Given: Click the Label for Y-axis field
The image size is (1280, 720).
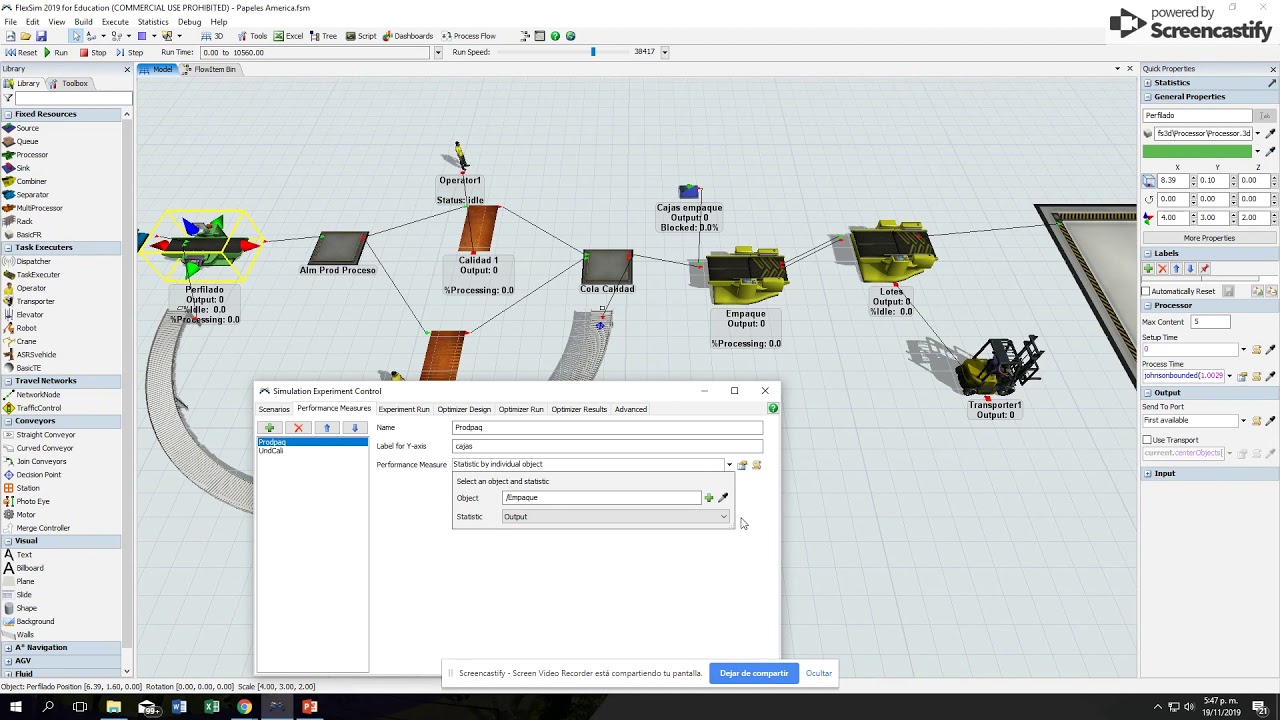Looking at the screenshot, I should coord(608,446).
